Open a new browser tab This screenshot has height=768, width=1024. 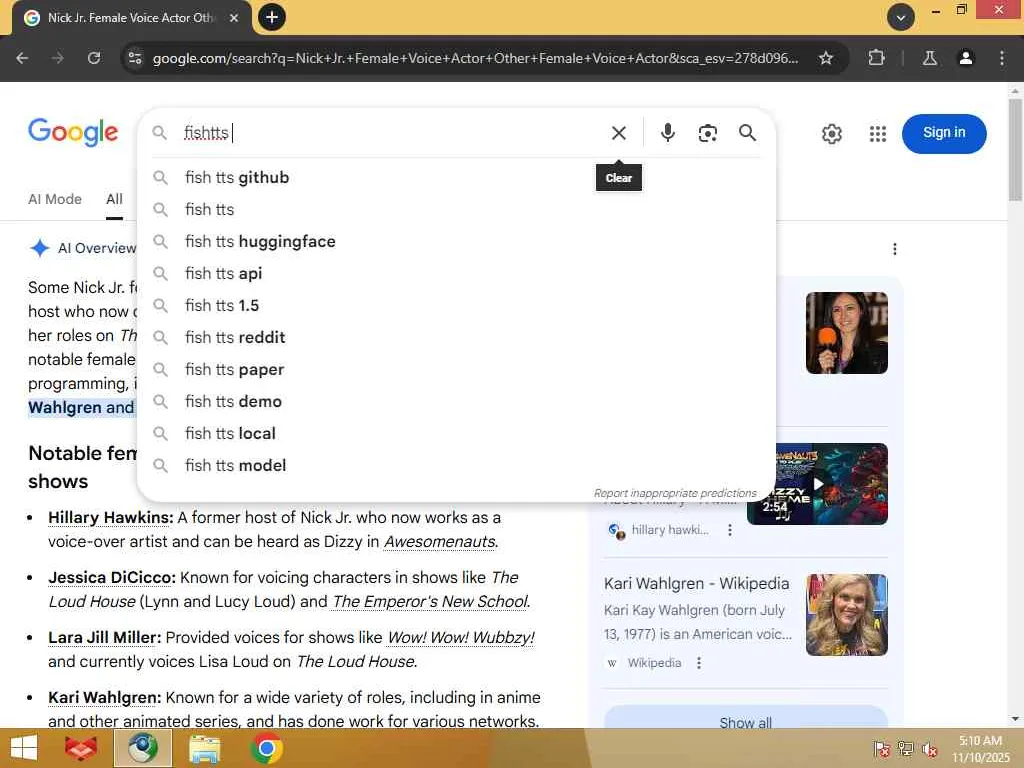click(x=272, y=17)
